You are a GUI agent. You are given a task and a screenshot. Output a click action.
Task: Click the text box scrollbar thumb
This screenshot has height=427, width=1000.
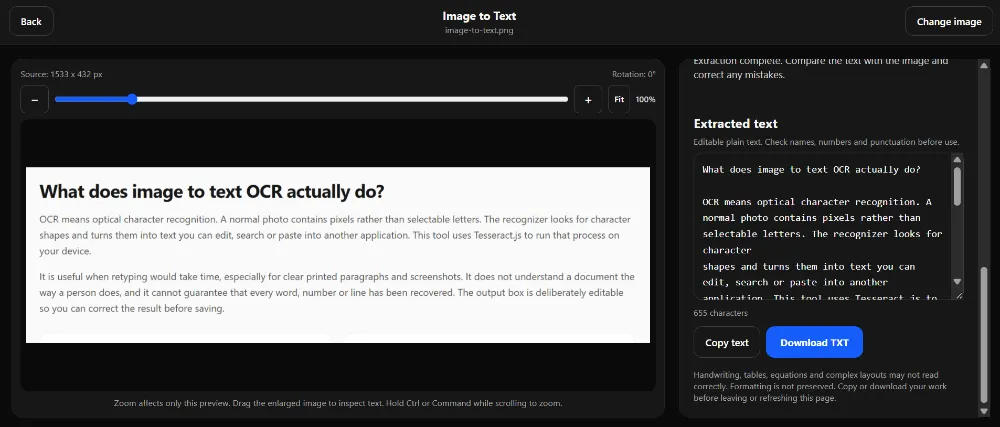[957, 186]
